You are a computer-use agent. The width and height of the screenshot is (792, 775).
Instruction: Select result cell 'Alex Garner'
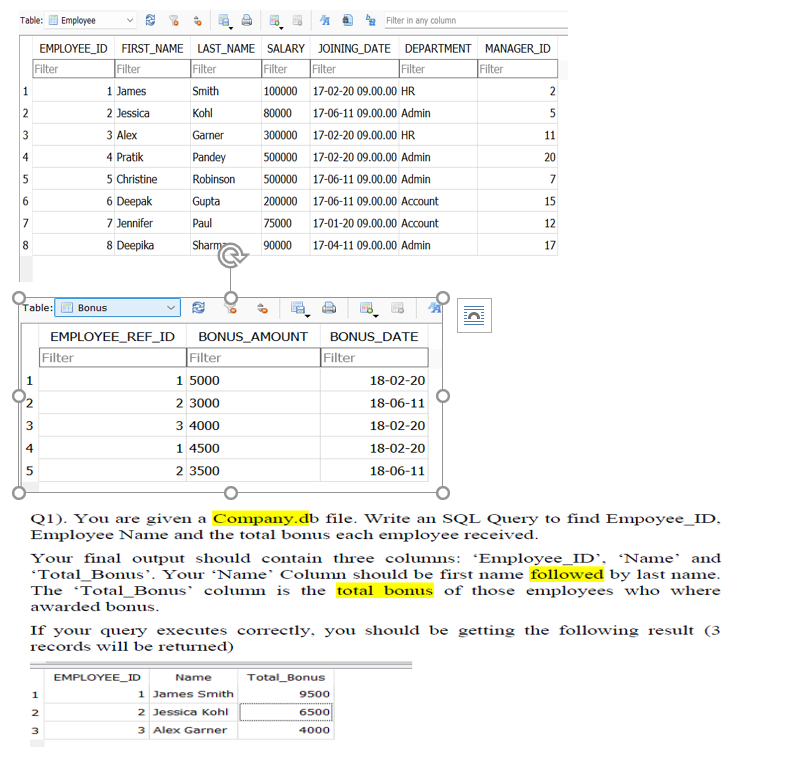point(193,731)
